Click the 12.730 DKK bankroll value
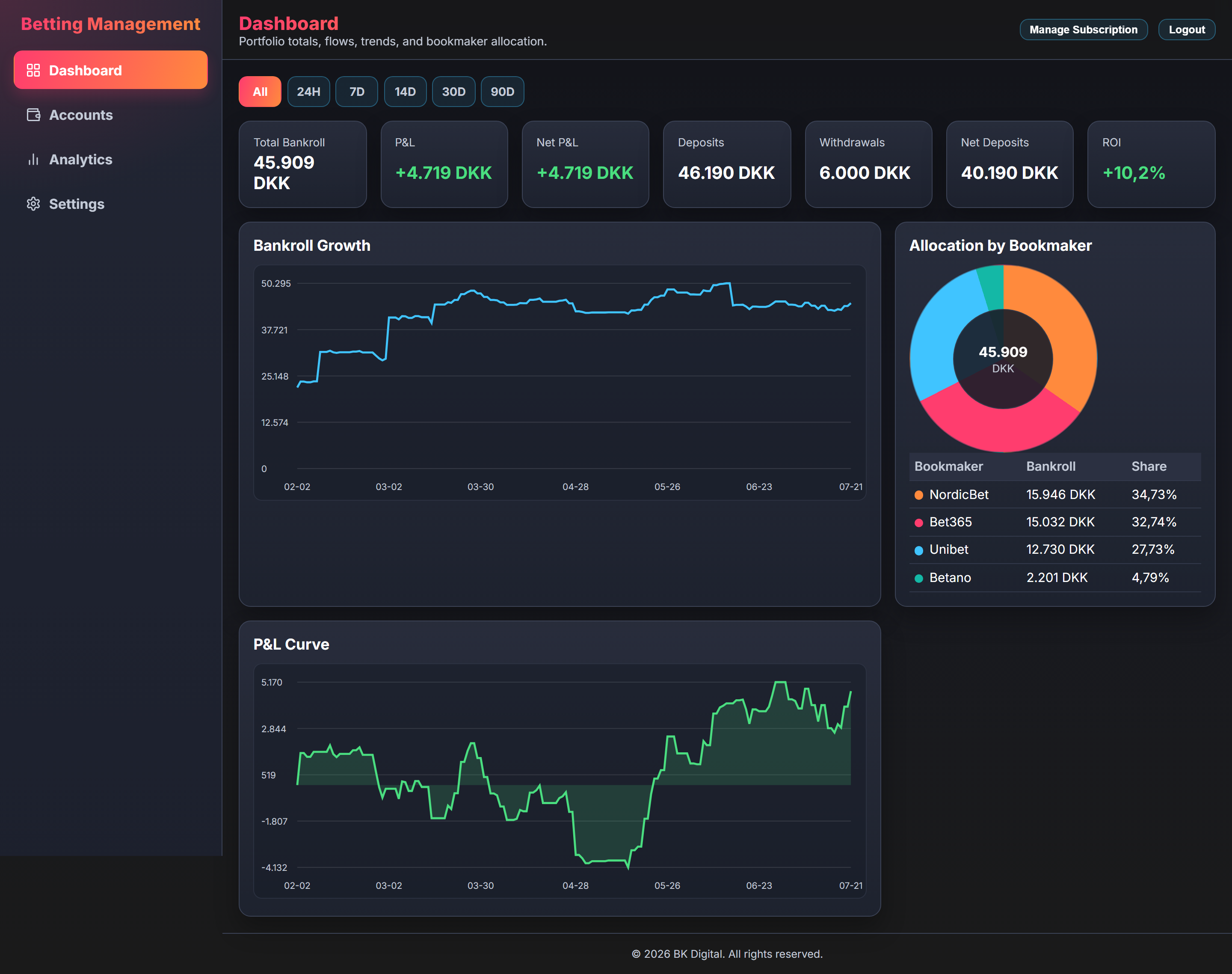Image resolution: width=1232 pixels, height=974 pixels. coord(1060,549)
